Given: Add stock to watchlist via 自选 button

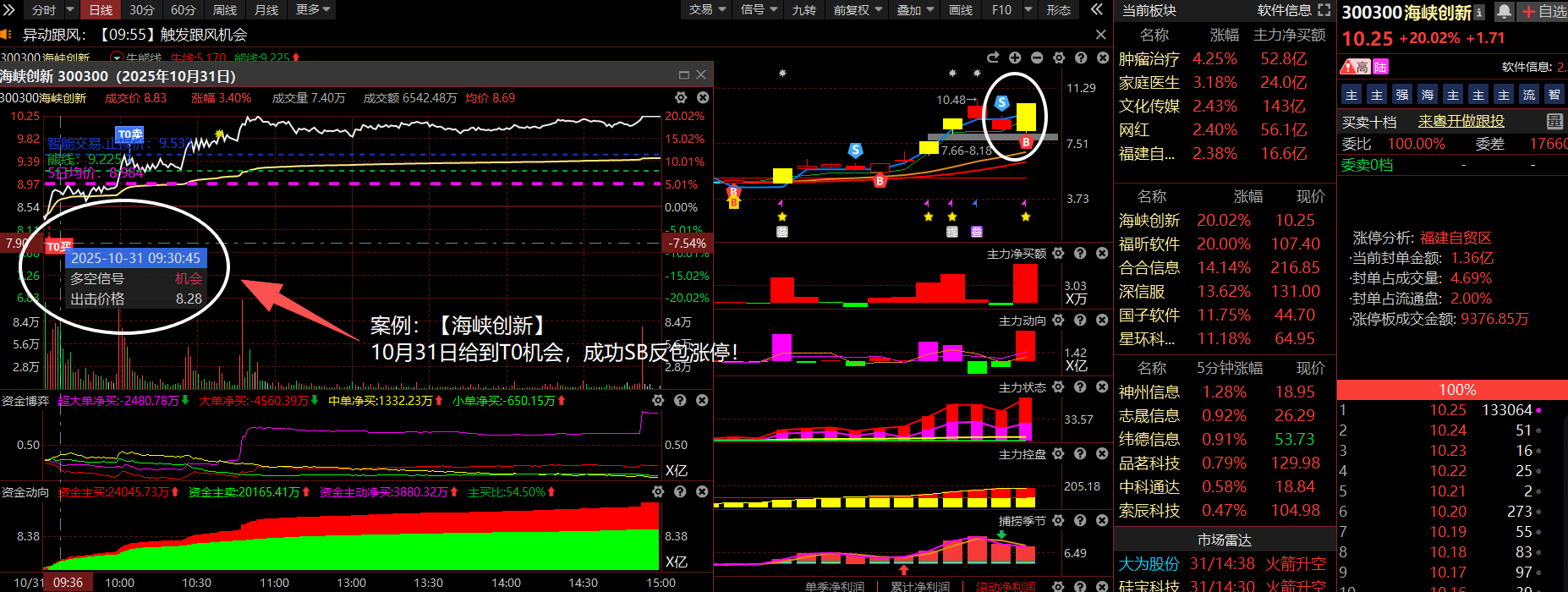Looking at the screenshot, I should (x=1543, y=11).
